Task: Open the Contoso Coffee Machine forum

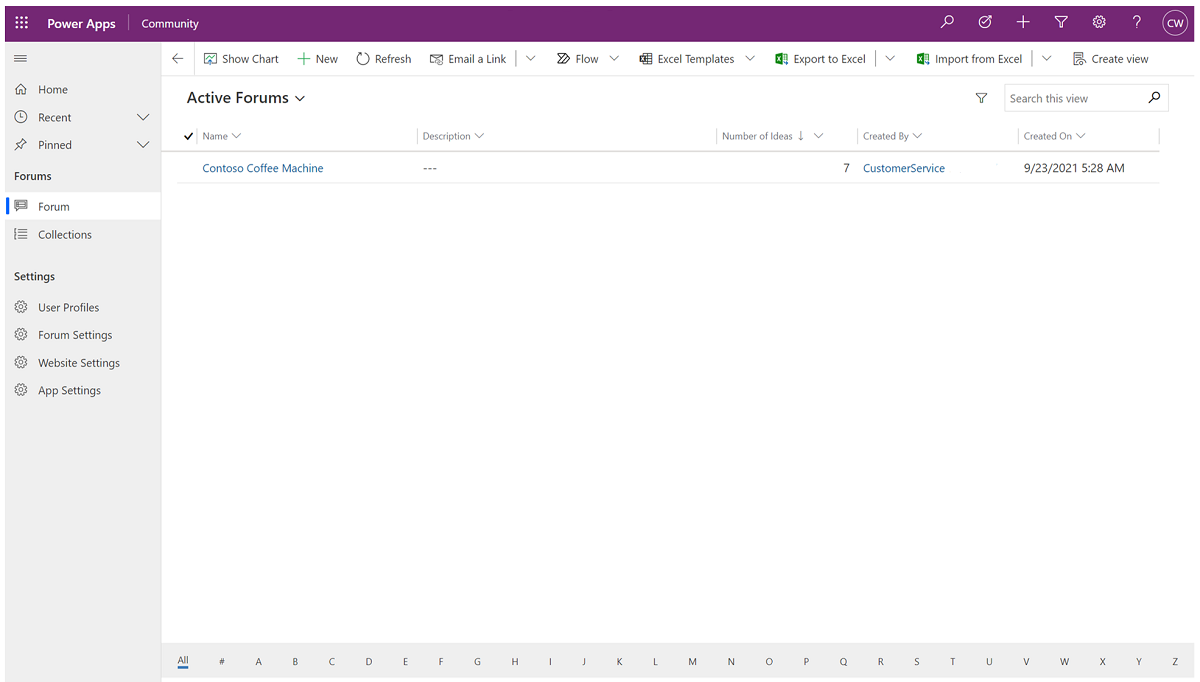Action: pos(263,168)
